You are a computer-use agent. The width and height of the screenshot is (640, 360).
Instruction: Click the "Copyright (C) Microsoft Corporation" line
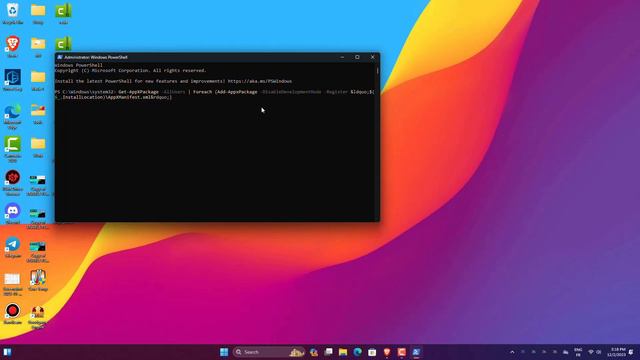pyautogui.click(x=131, y=71)
